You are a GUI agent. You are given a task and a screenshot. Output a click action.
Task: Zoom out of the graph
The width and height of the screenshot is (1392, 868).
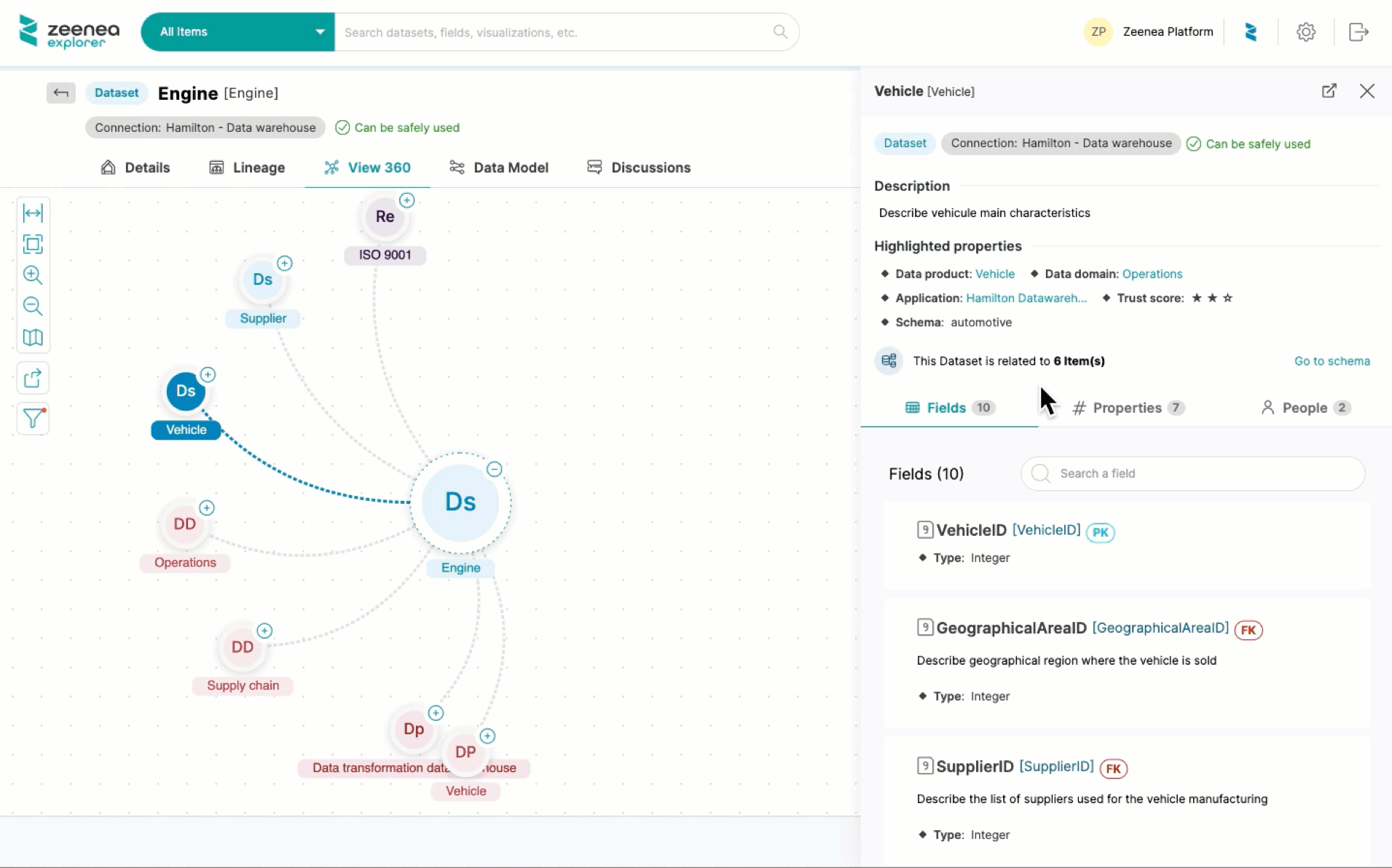point(33,306)
